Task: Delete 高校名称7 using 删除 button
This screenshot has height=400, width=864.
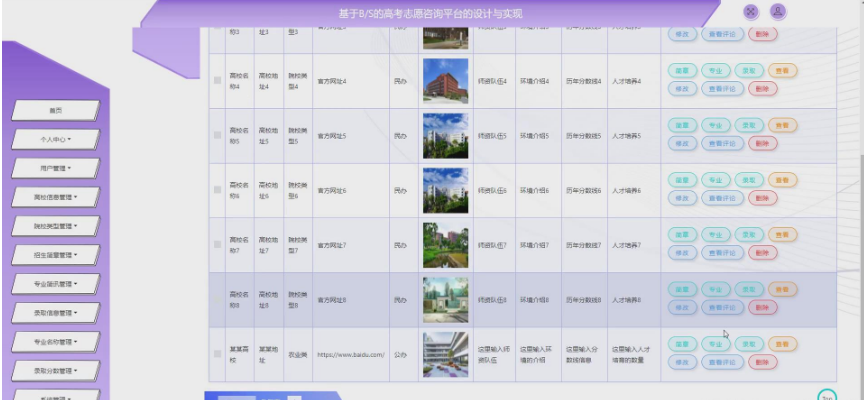Action: [x=763, y=253]
